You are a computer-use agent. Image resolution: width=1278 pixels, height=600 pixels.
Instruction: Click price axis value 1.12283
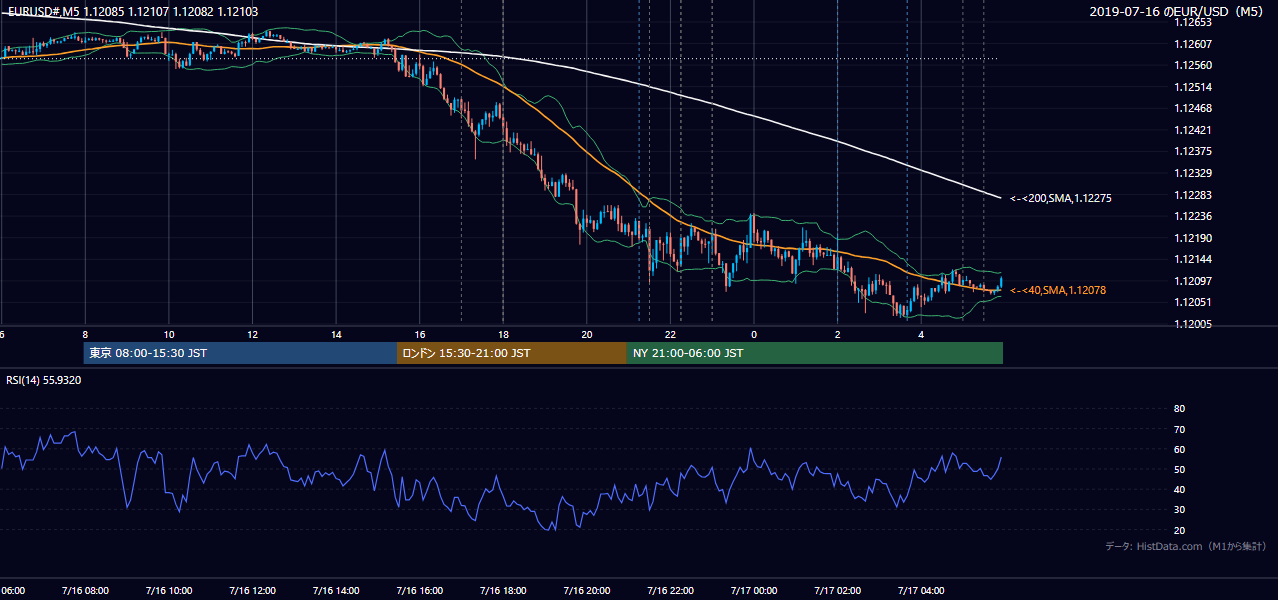1193,195
